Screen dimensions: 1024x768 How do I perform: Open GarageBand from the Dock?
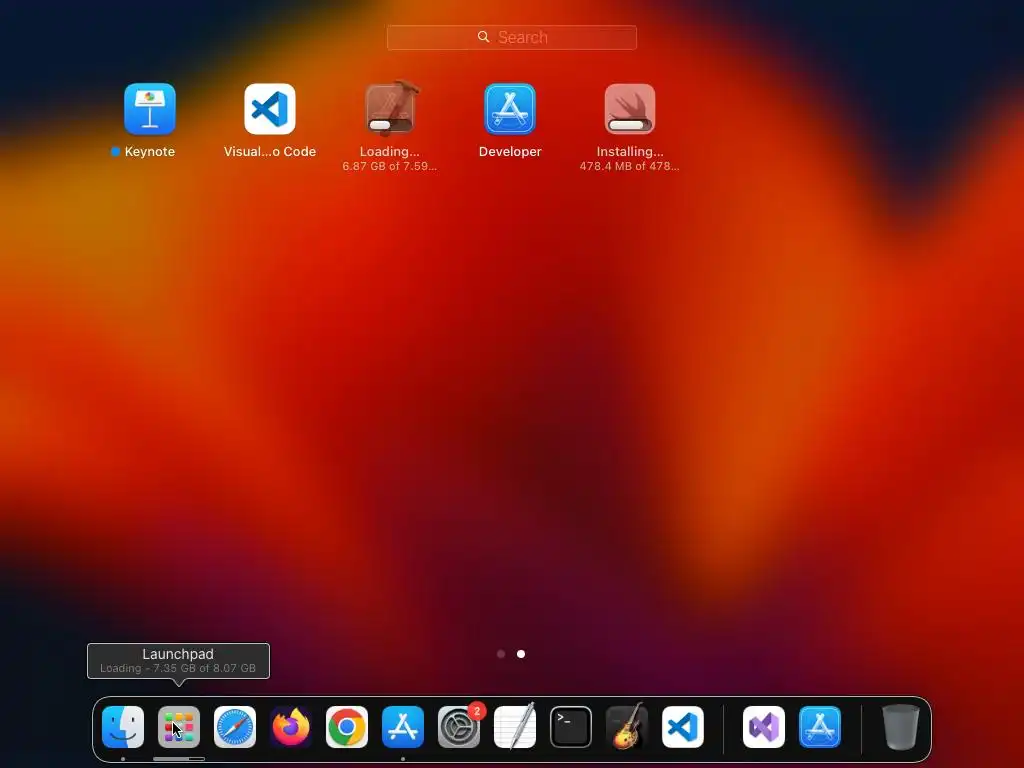click(x=627, y=727)
